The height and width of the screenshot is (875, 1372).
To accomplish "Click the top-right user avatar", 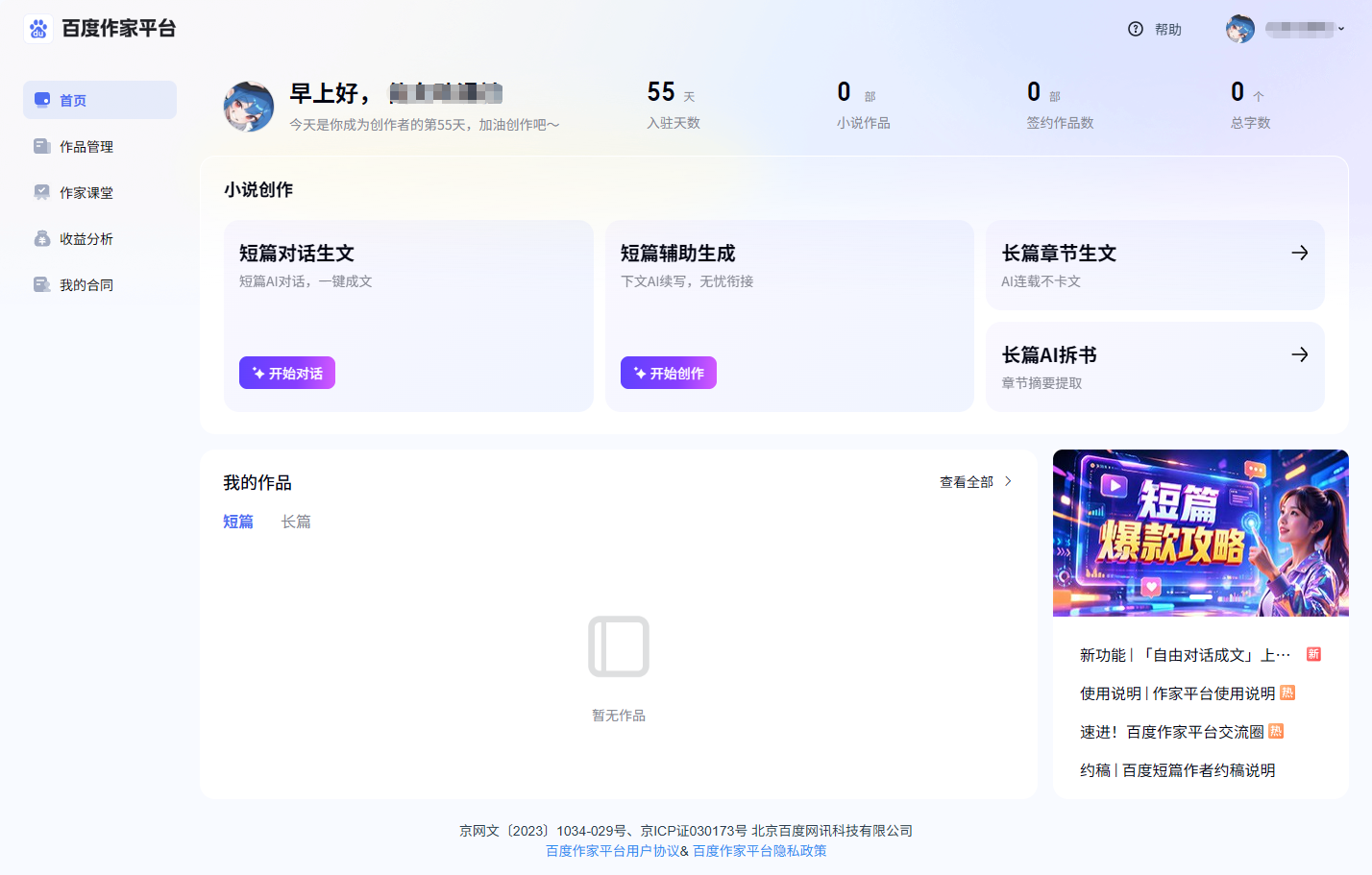I will pyautogui.click(x=1240, y=29).
